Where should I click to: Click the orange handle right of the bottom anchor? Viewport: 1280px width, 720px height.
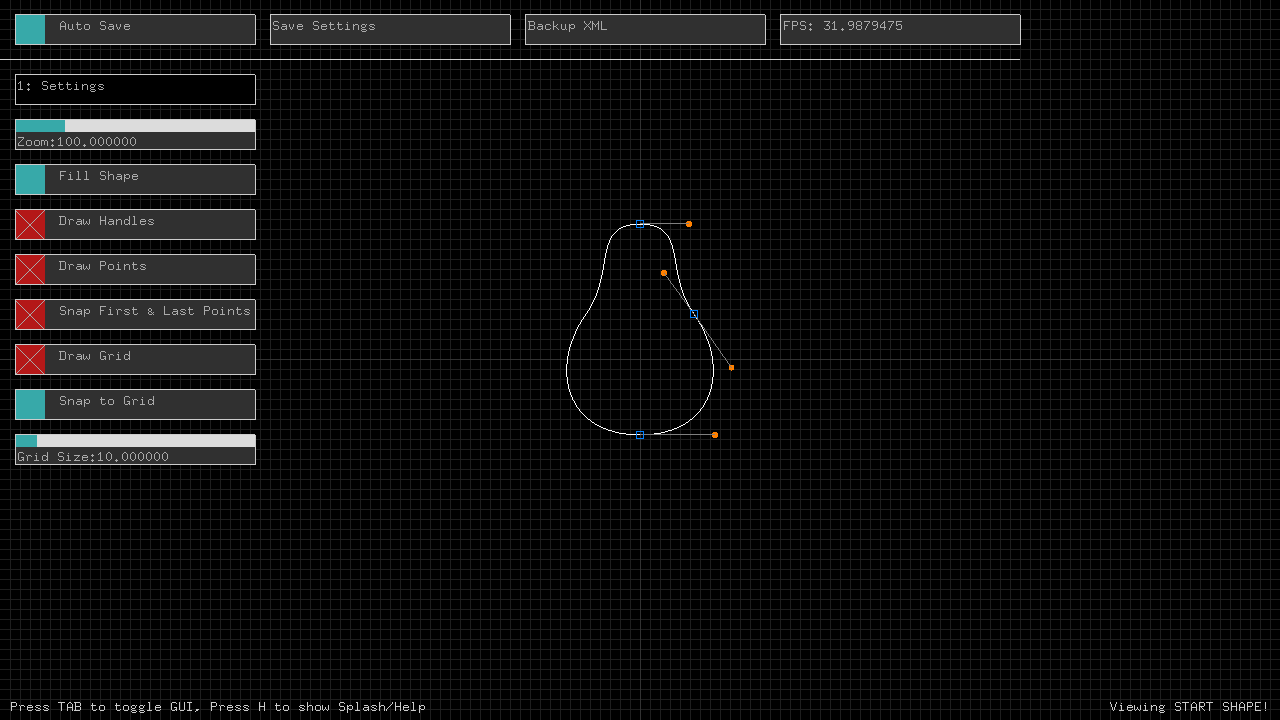[715, 435]
